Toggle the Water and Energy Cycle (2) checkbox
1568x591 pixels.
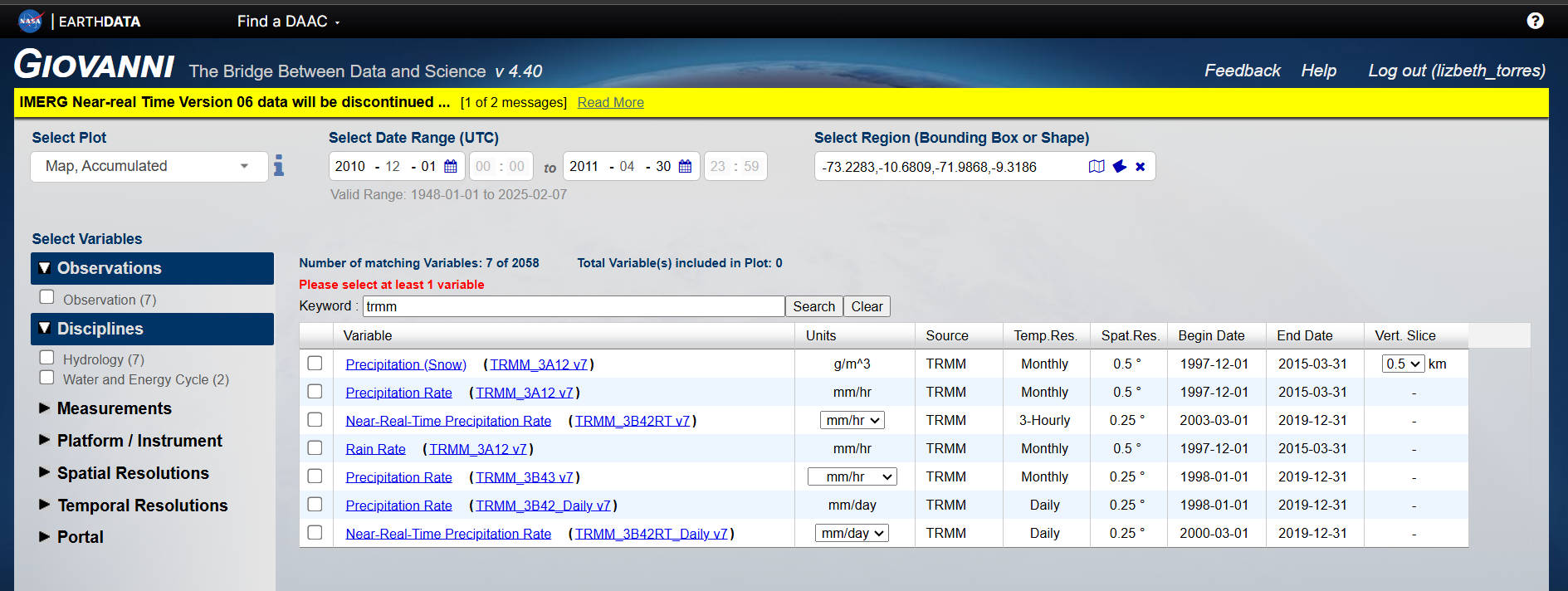point(47,378)
